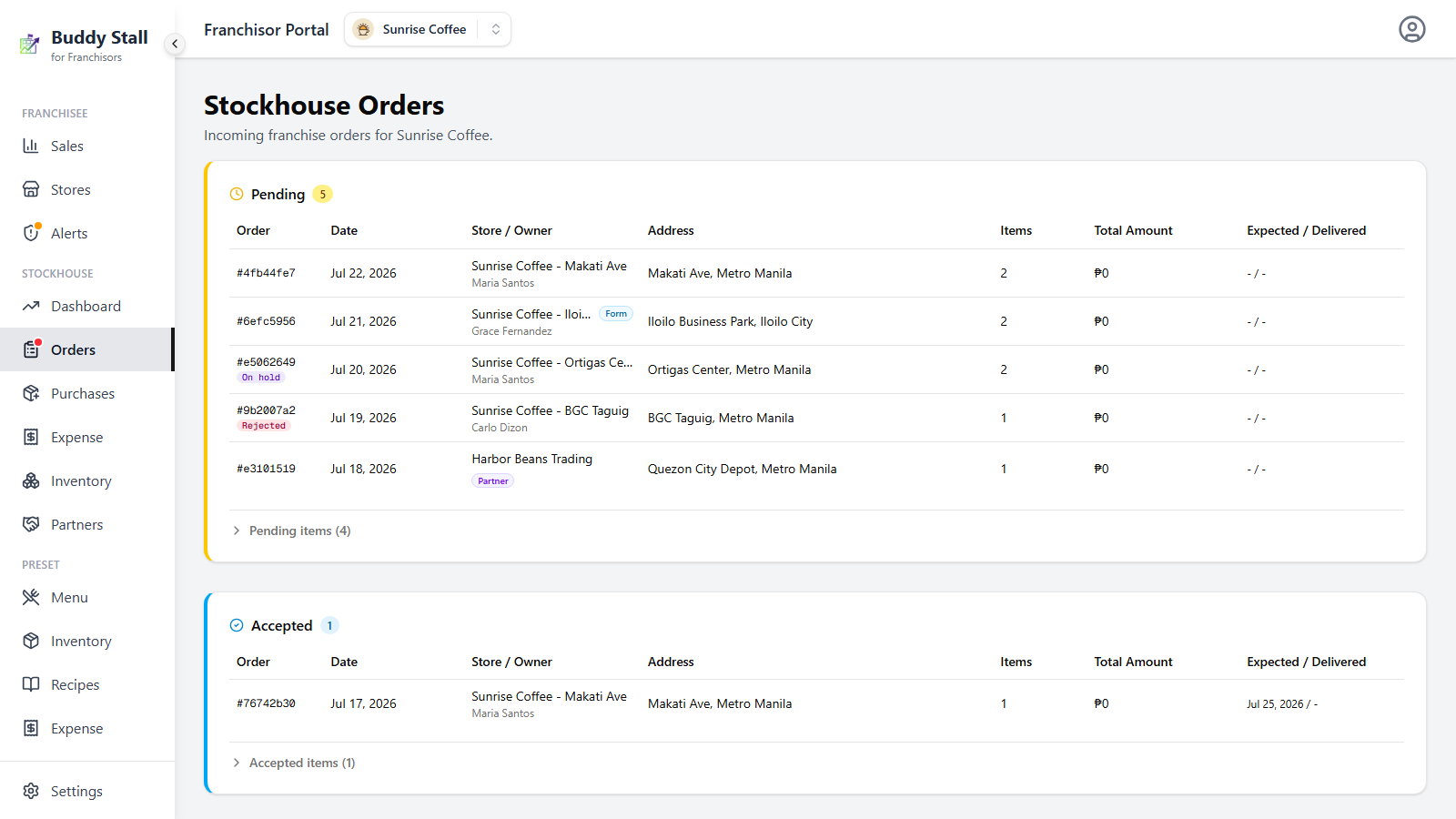Click the Accepted count badge 1

click(329, 625)
